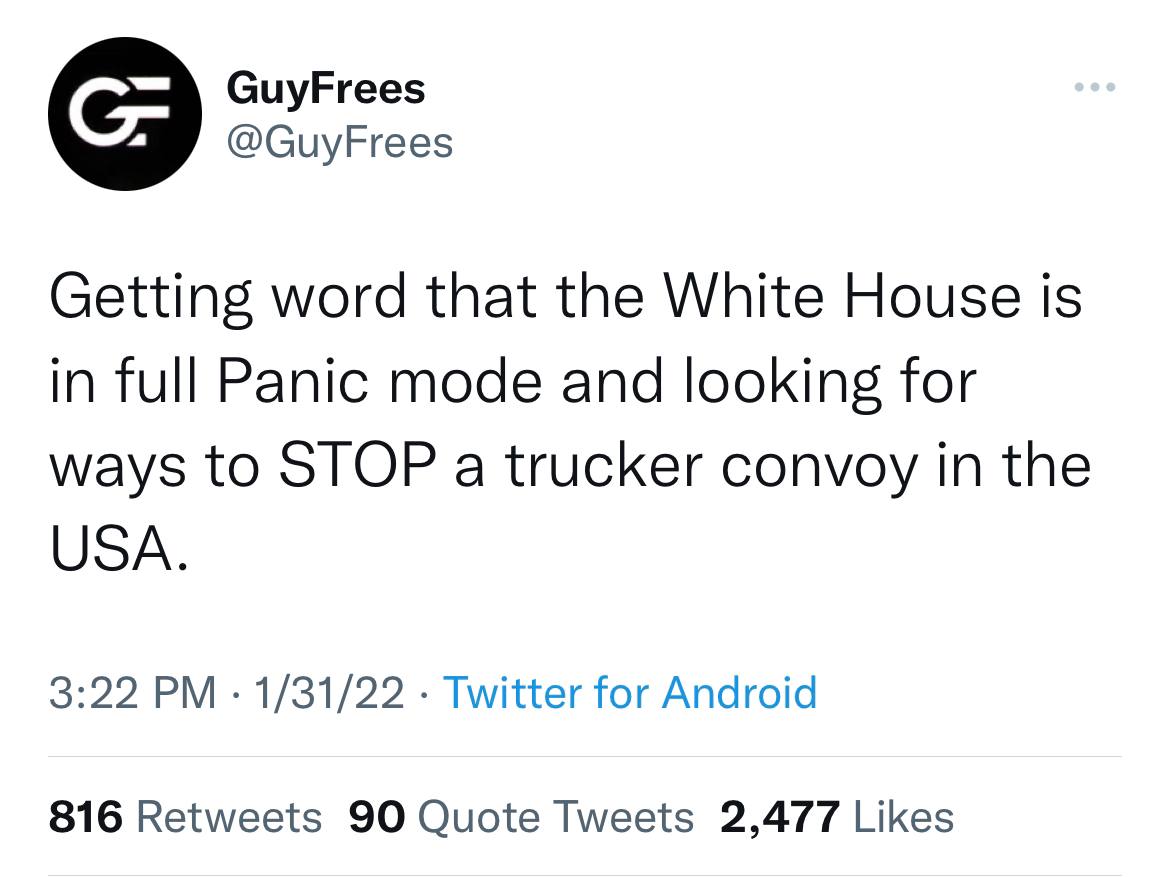View the 2,477 Likes list
Viewport: 1170px width, 877px height.
click(836, 816)
